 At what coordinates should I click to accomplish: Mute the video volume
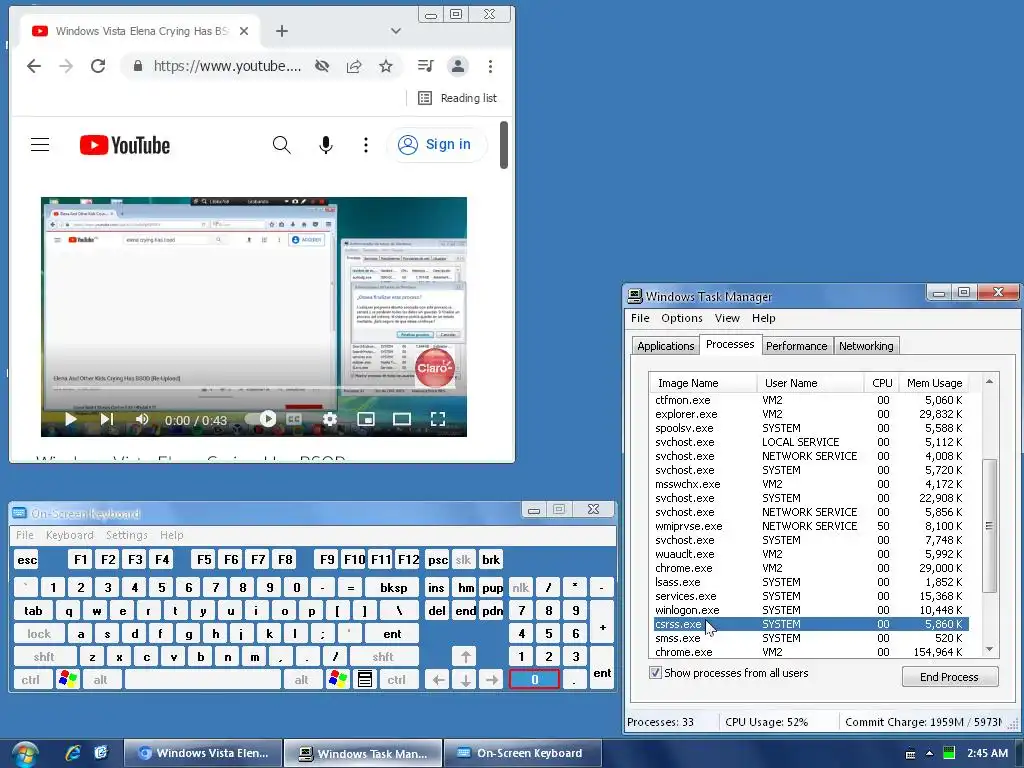coord(142,419)
